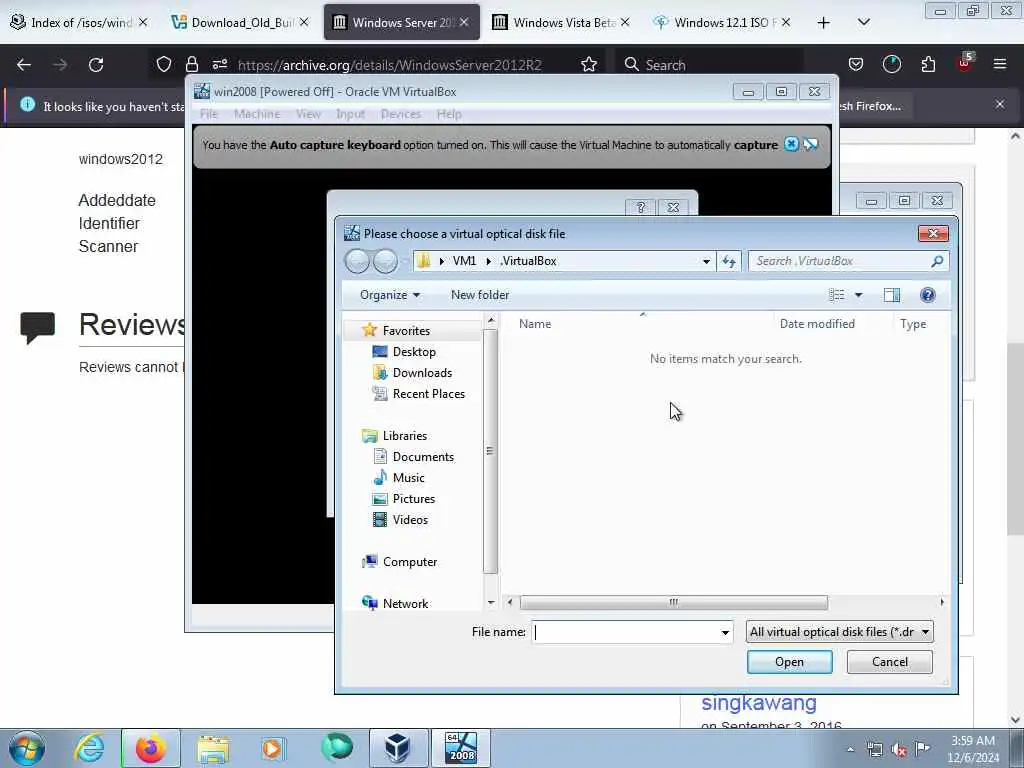Click the Open button
This screenshot has width=1024, height=768.
click(789, 662)
